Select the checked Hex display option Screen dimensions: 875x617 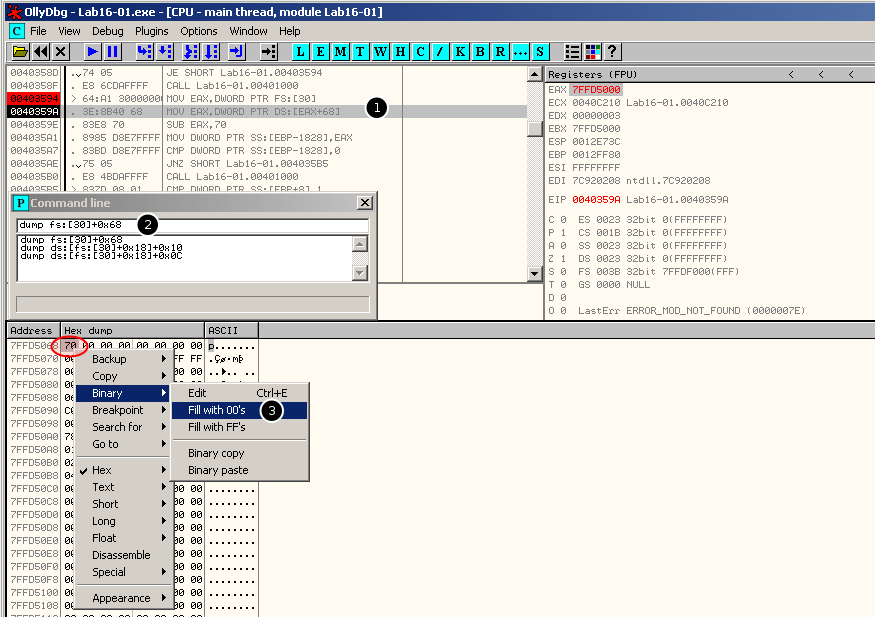tap(102, 470)
